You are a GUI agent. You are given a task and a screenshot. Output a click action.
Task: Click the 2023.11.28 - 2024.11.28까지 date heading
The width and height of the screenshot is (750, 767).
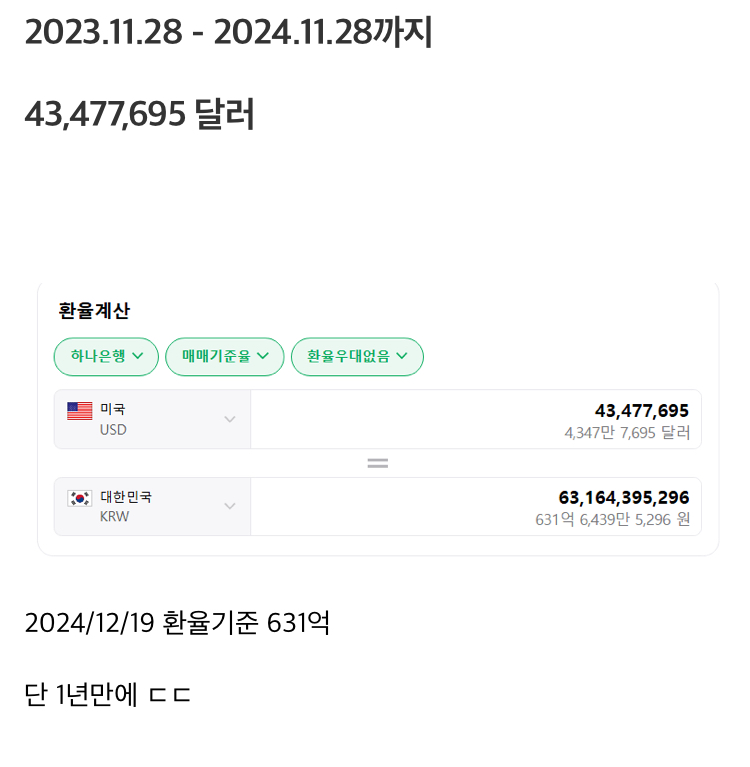click(x=228, y=33)
